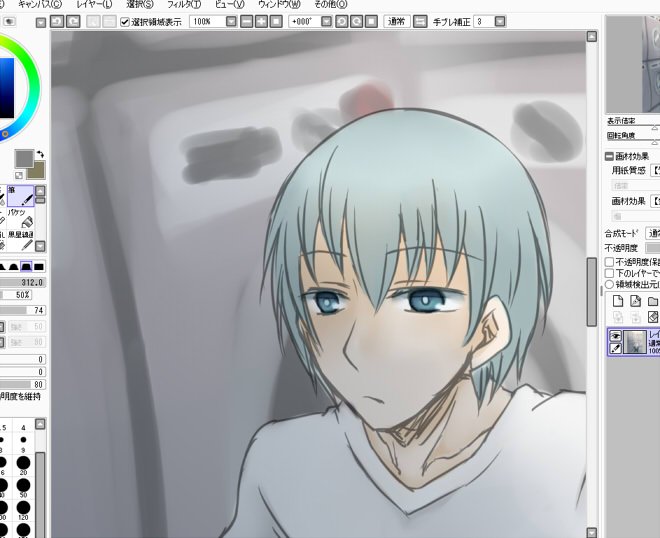Click the Redo arrow icon
Screen dimensions: 660x538
click(73, 21)
